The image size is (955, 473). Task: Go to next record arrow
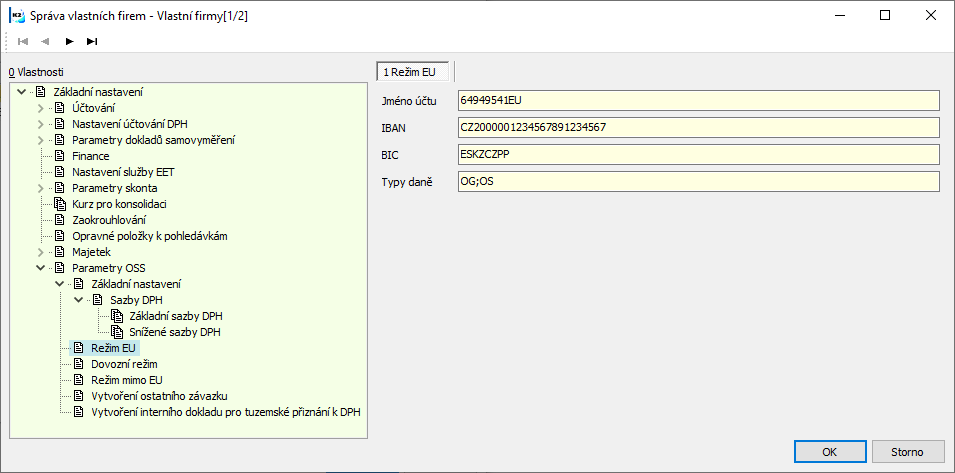[x=69, y=41]
